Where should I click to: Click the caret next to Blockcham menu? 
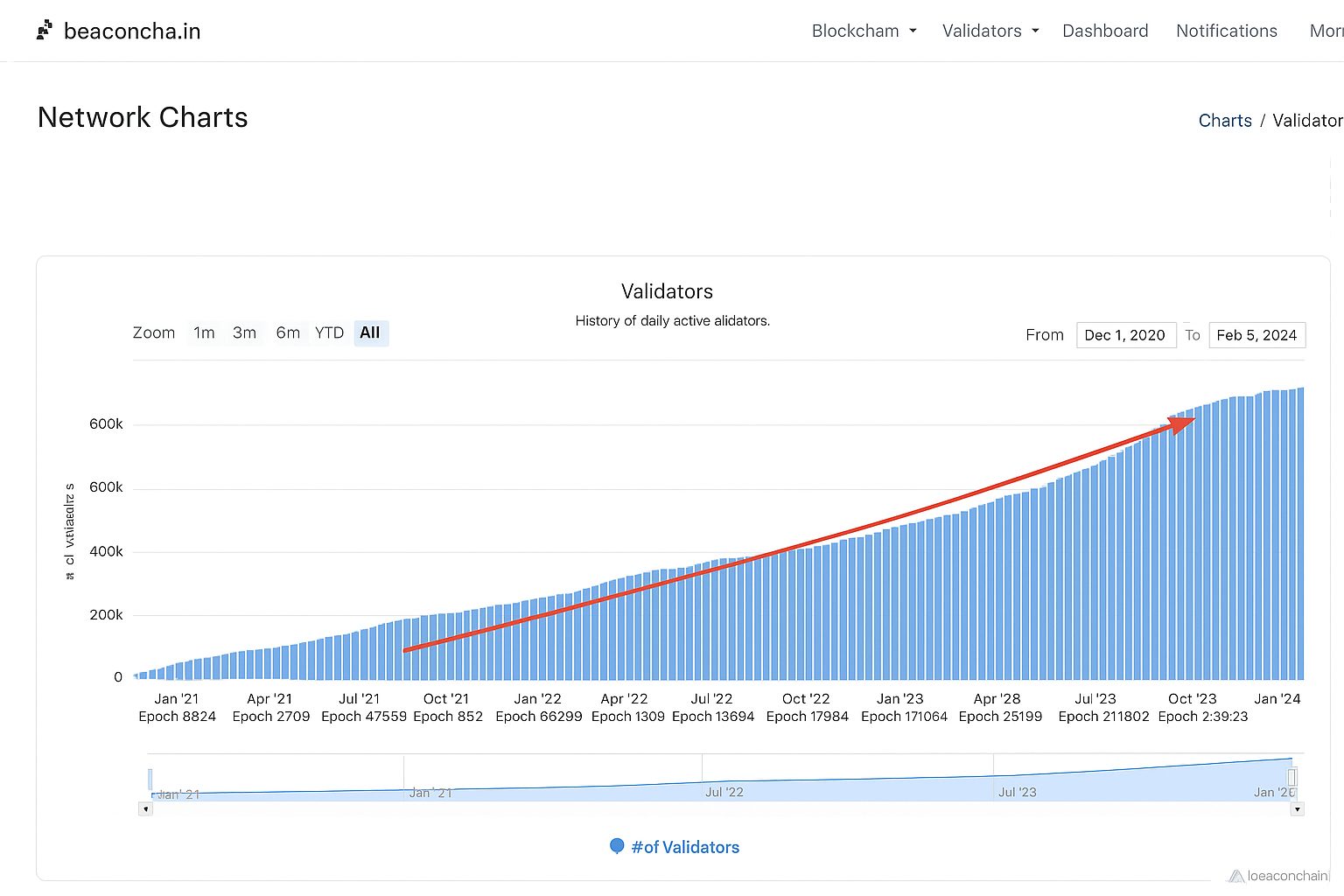click(x=913, y=31)
